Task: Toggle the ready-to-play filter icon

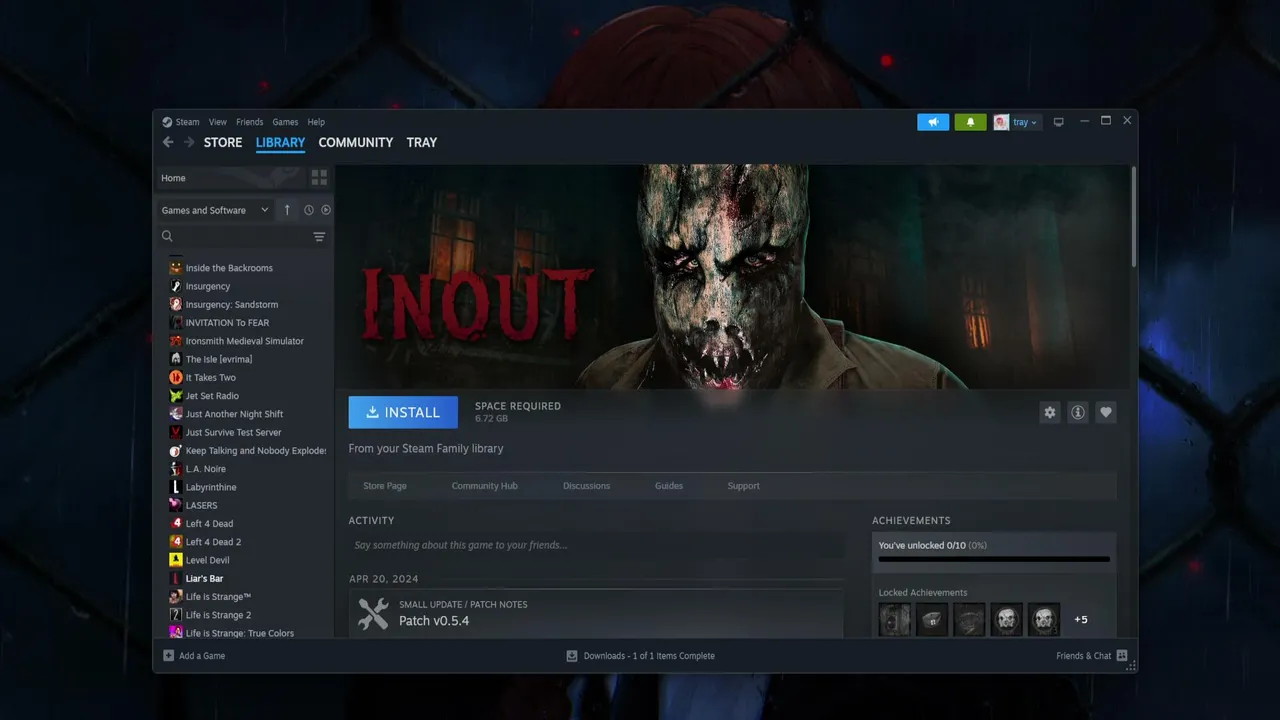Action: pyautogui.click(x=326, y=210)
